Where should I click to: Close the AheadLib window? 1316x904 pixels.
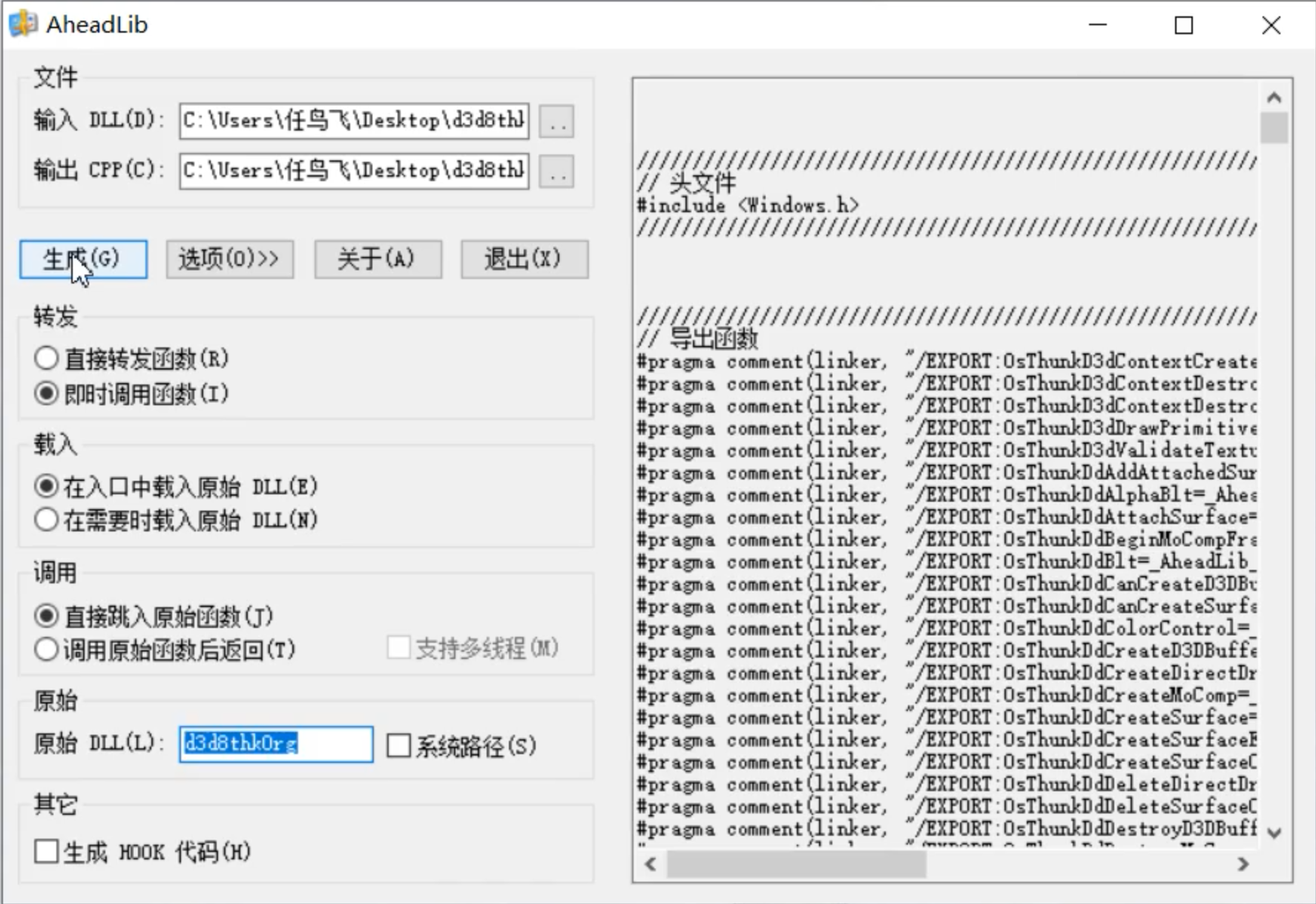[1271, 25]
